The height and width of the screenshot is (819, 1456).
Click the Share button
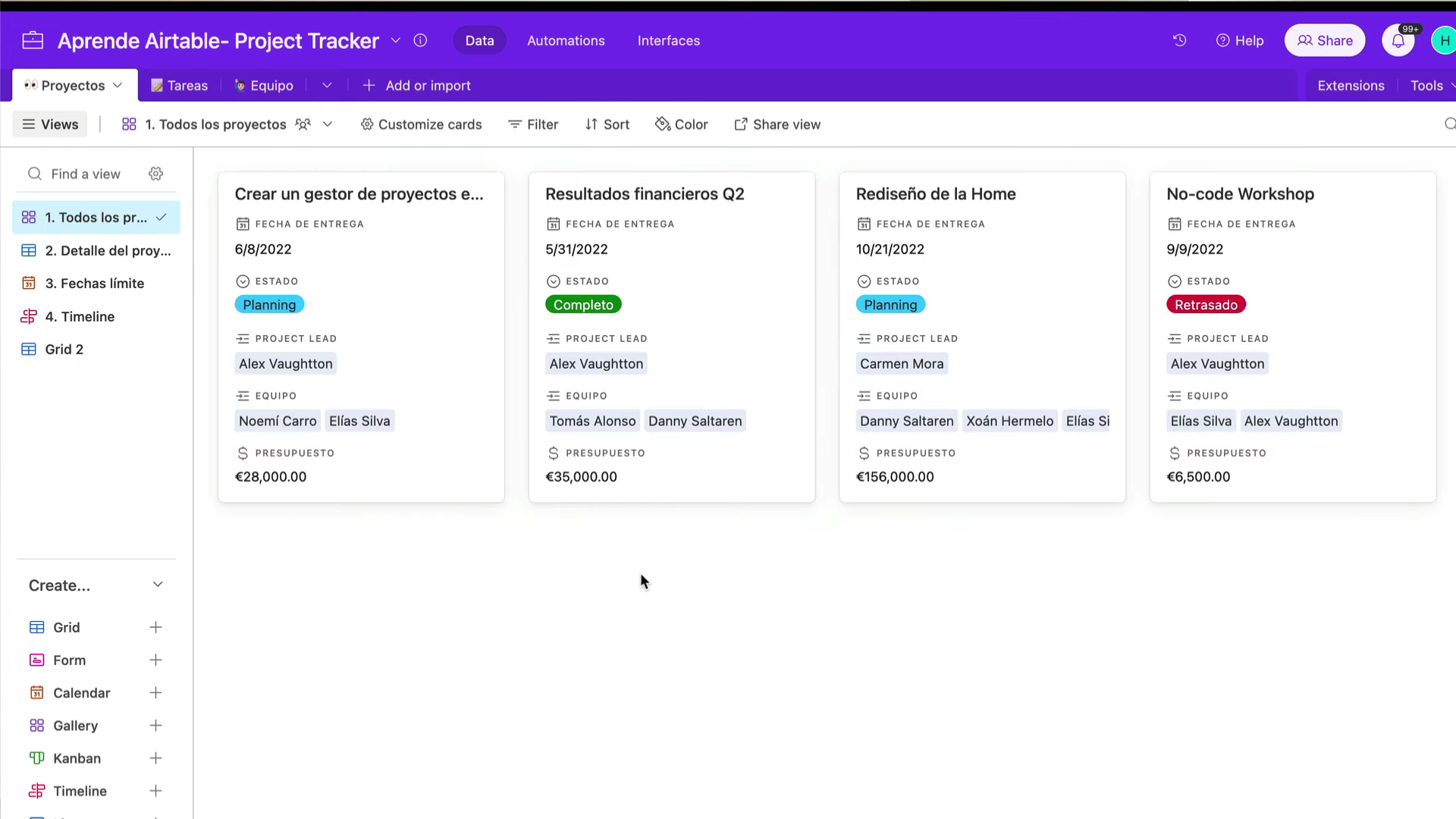(1324, 40)
